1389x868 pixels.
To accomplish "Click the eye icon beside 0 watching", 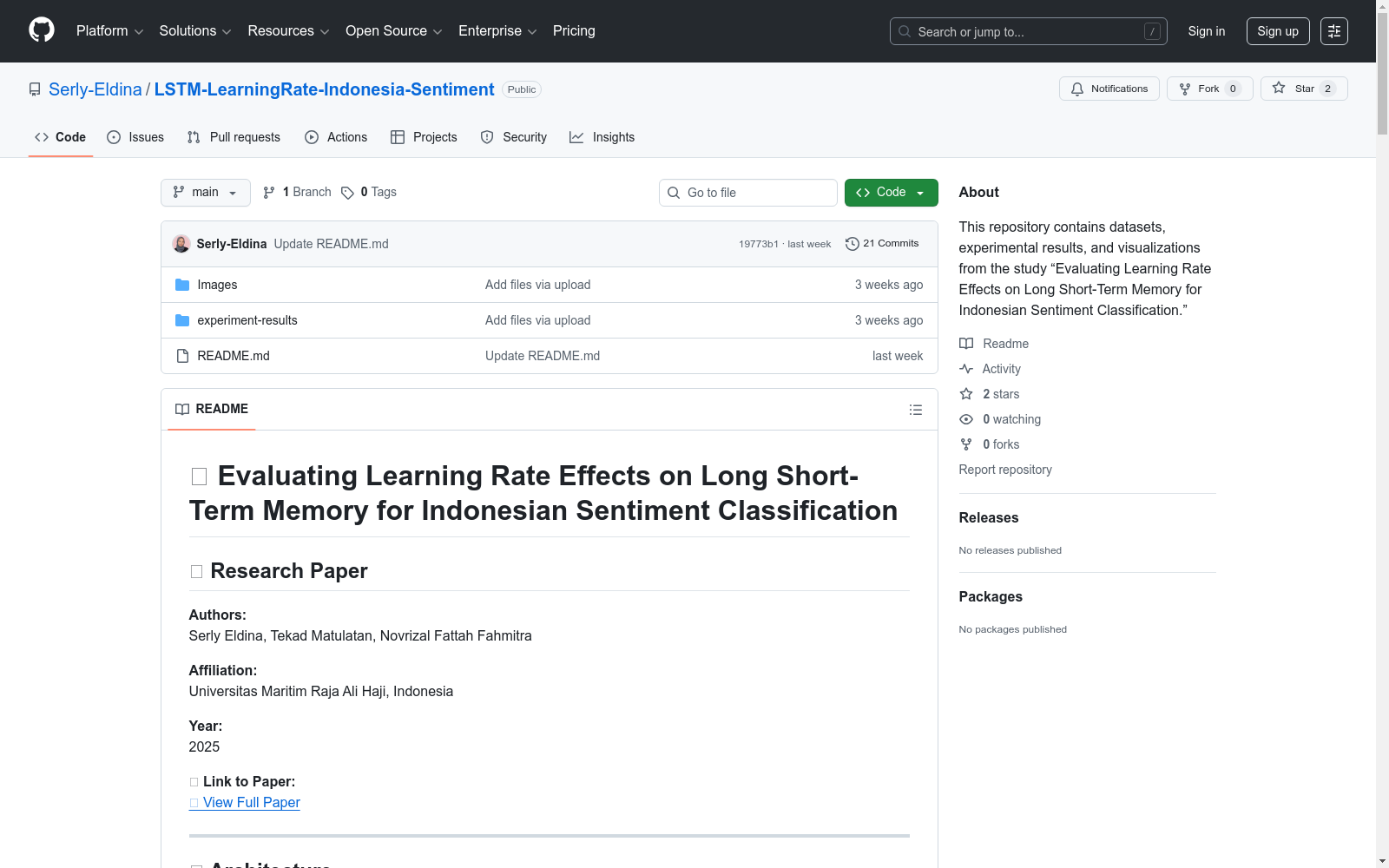I will (966, 419).
